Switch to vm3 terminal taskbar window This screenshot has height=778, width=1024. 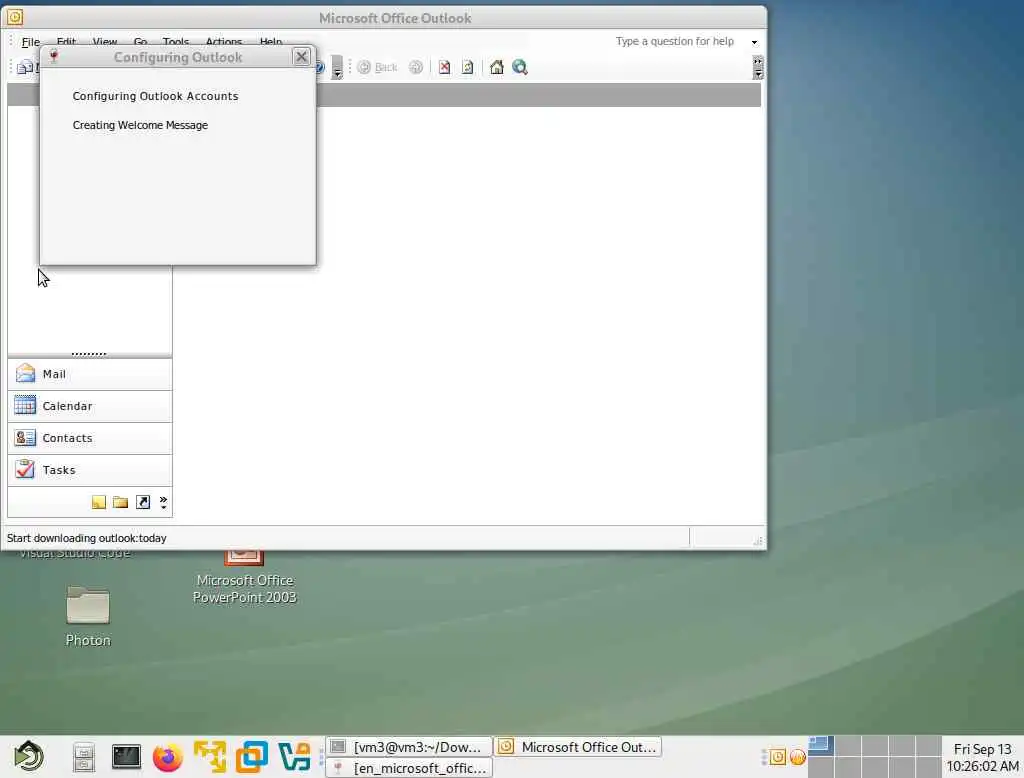click(x=409, y=747)
